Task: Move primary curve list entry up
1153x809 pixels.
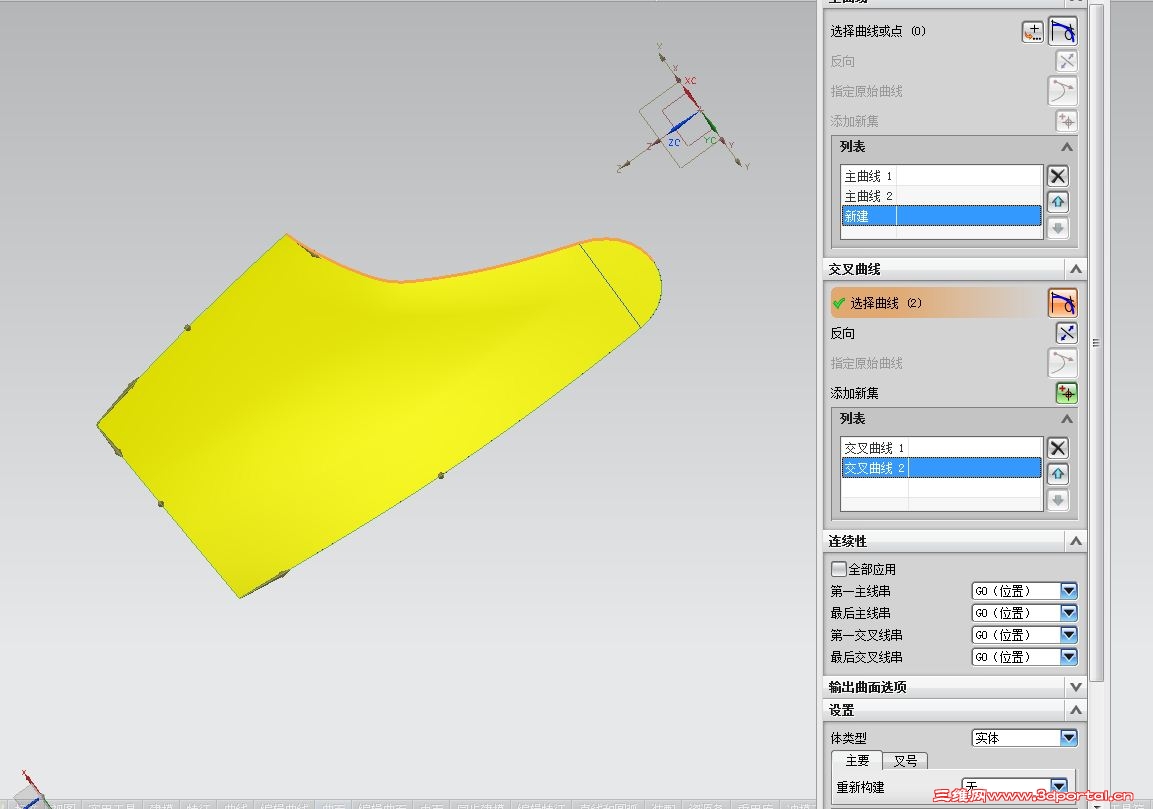Action: coord(1057,202)
